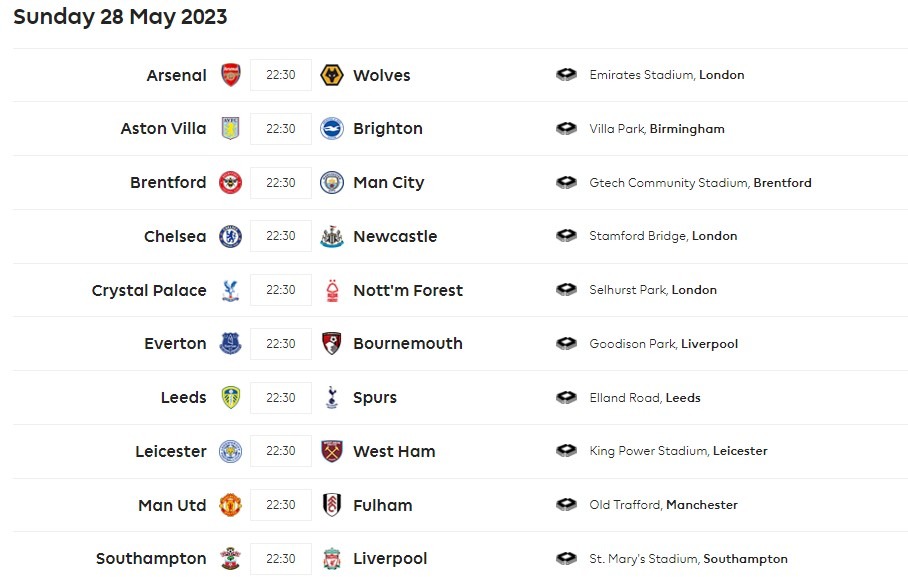The height and width of the screenshot is (577, 908).
Task: Select the Leeds vs Spurs 22:30 time box
Action: pyautogui.click(x=281, y=398)
